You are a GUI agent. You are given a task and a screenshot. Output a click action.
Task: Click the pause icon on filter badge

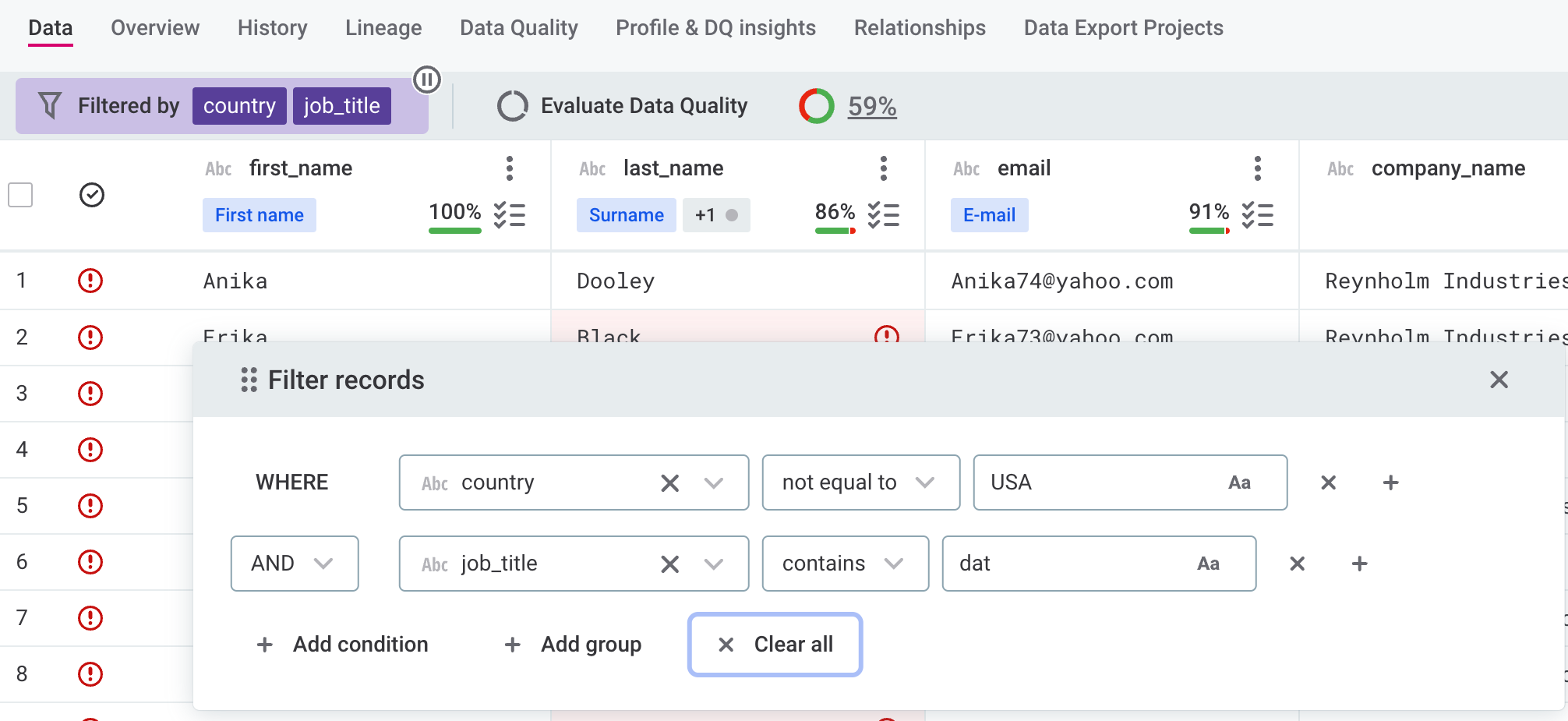(x=427, y=80)
